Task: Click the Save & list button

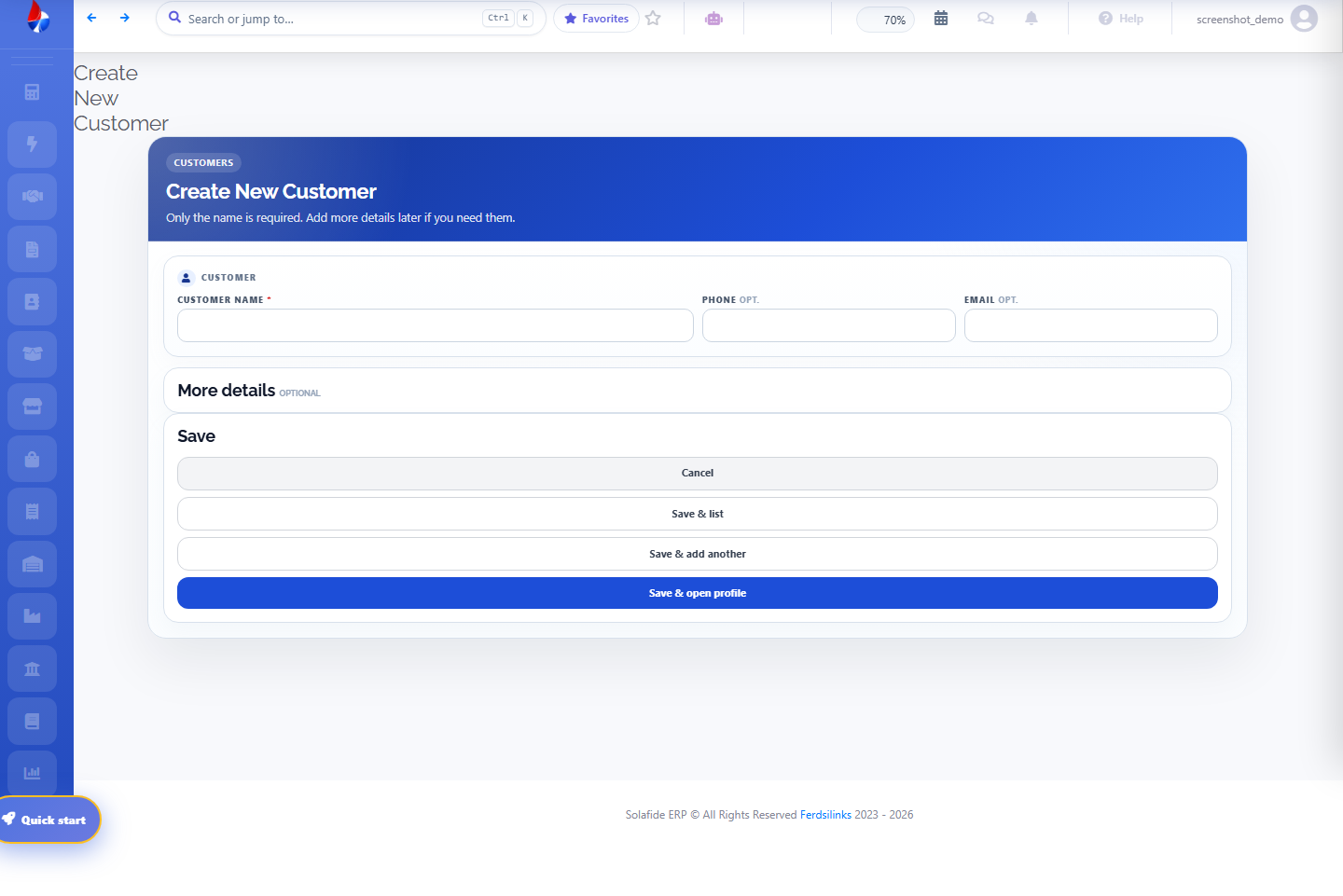Action: tap(698, 514)
